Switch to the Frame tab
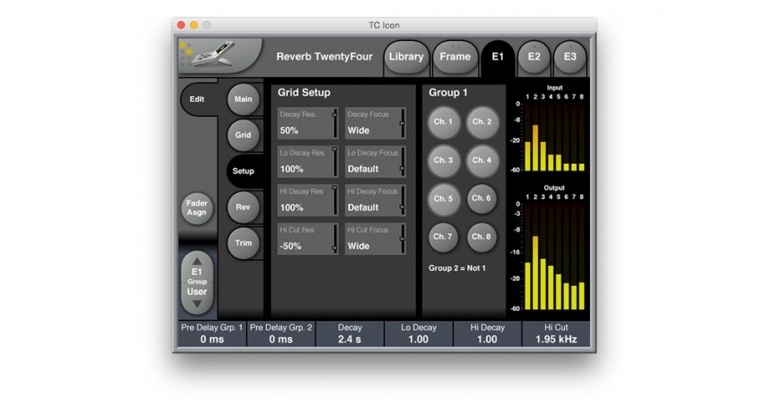The height and width of the screenshot is (418, 770). (455, 57)
